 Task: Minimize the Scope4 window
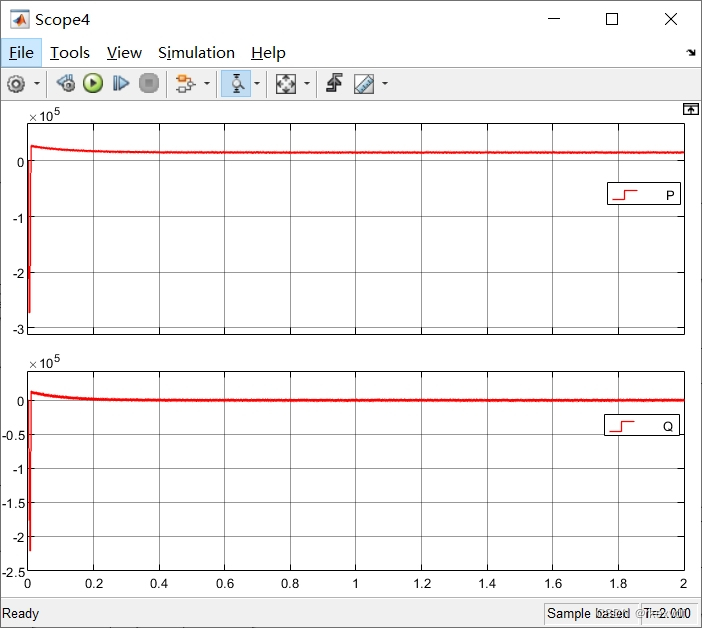(554, 19)
